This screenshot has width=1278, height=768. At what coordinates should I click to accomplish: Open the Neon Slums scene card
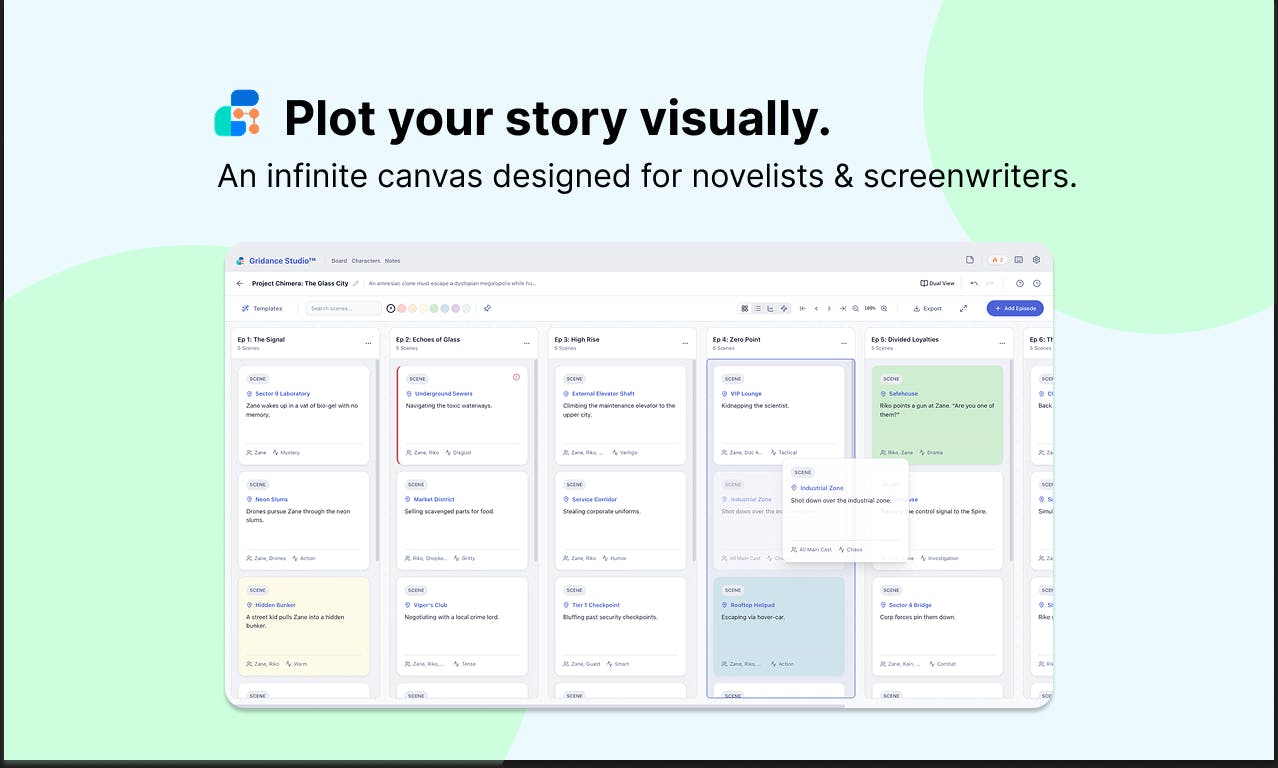click(304, 520)
